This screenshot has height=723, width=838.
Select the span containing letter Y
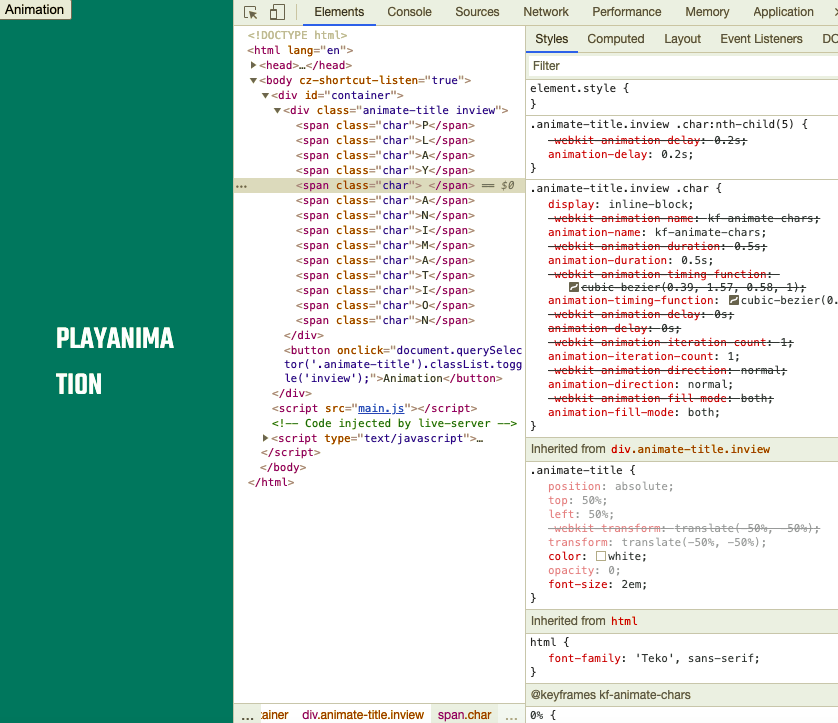(385, 170)
